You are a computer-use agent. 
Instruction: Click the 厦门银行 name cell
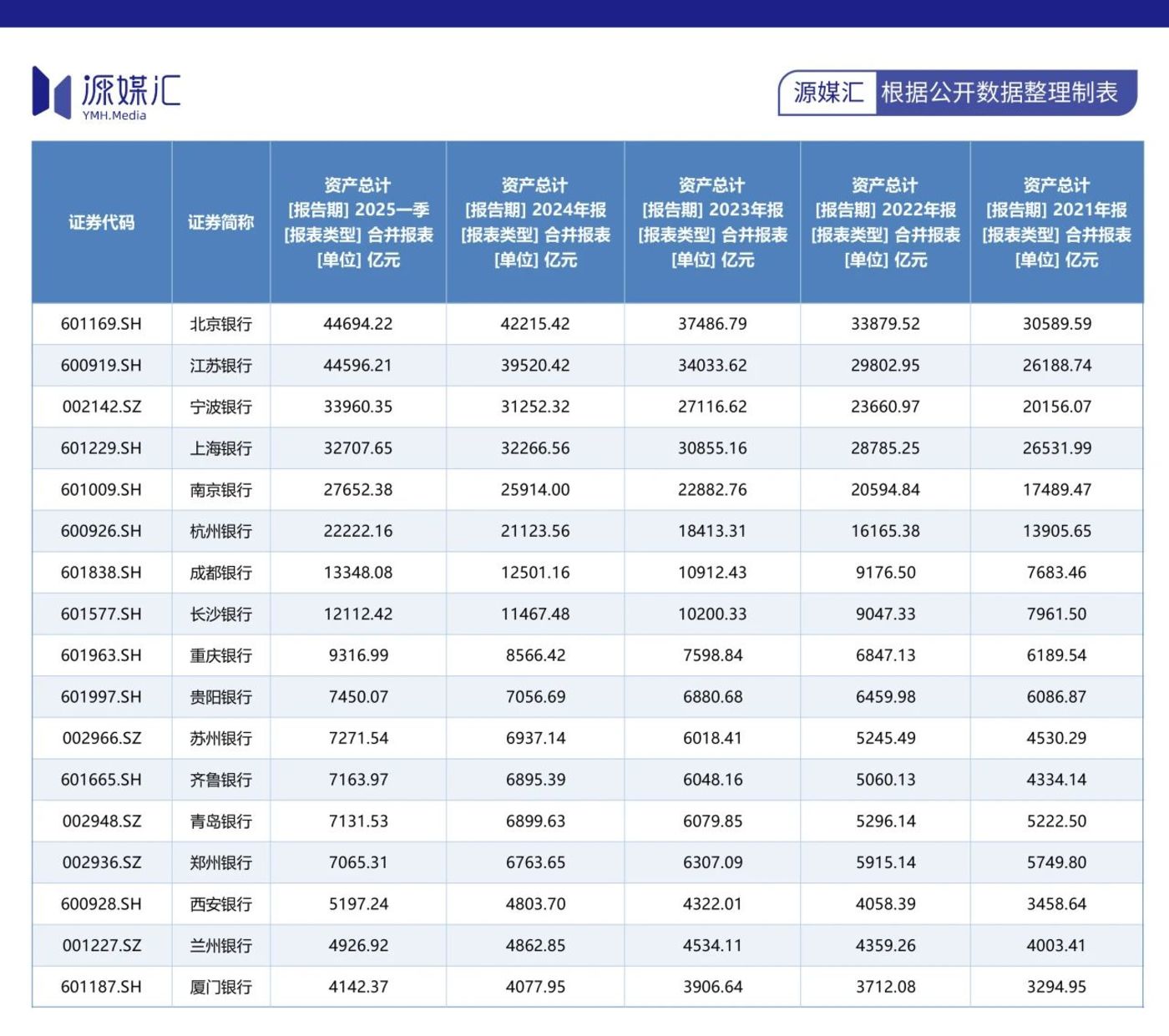point(220,987)
